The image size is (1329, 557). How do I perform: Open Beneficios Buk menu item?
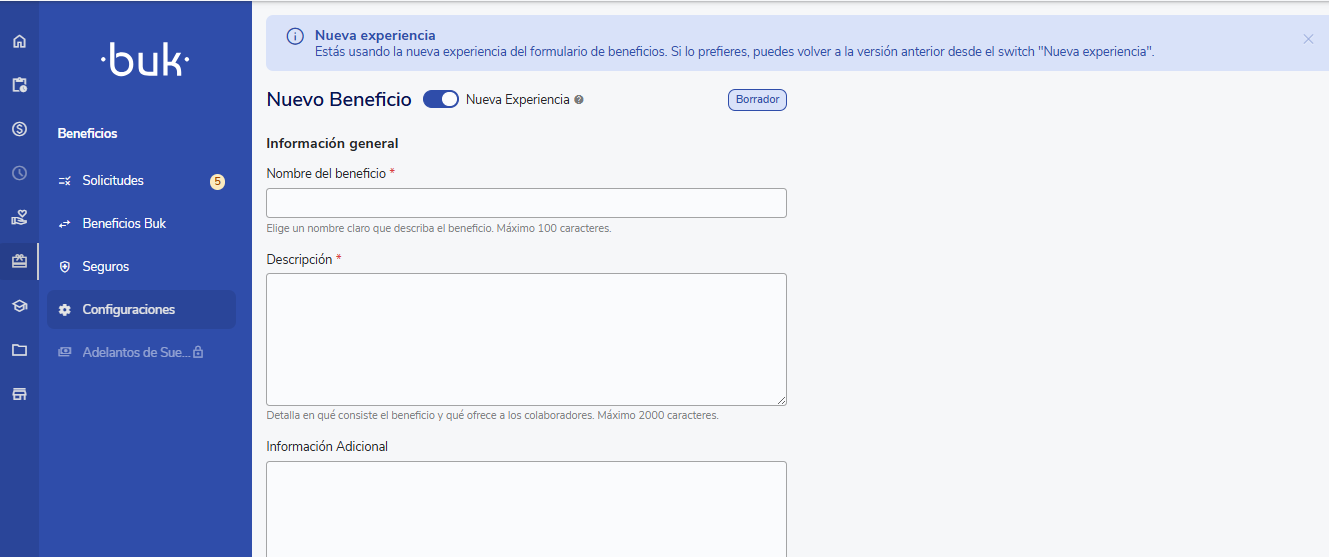point(124,224)
